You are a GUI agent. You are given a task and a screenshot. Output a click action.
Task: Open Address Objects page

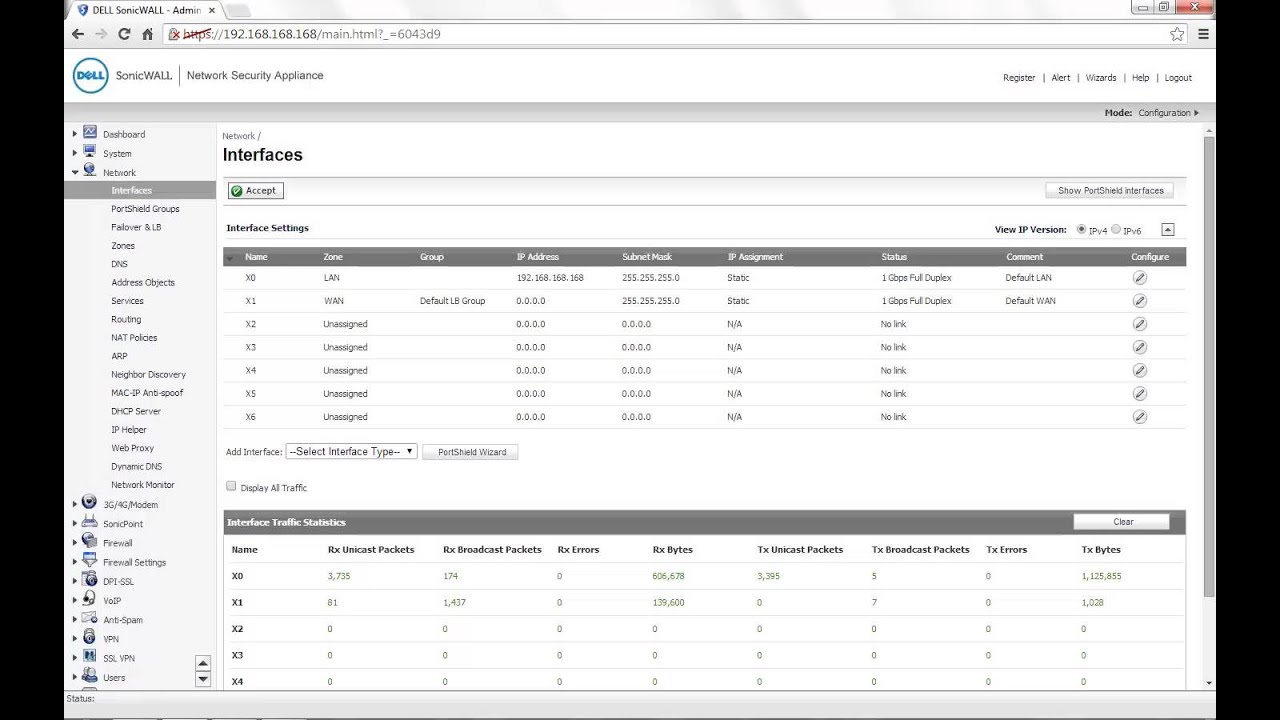tap(143, 283)
